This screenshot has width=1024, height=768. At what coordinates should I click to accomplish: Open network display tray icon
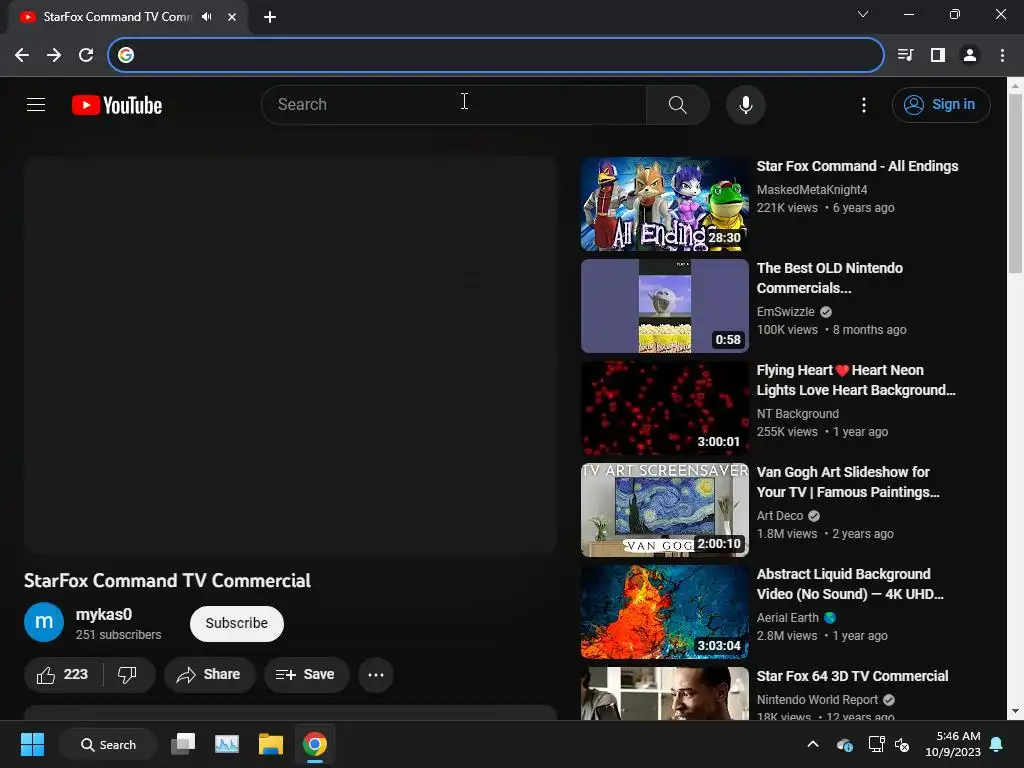coord(876,744)
